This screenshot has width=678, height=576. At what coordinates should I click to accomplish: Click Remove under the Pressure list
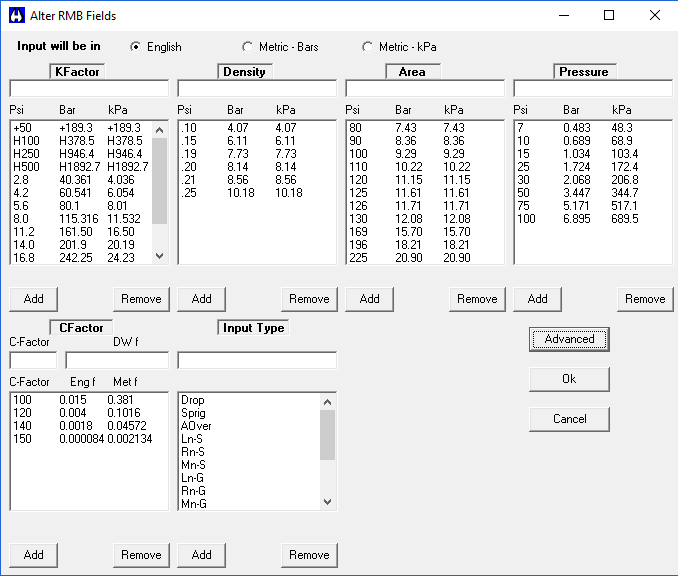(645, 299)
